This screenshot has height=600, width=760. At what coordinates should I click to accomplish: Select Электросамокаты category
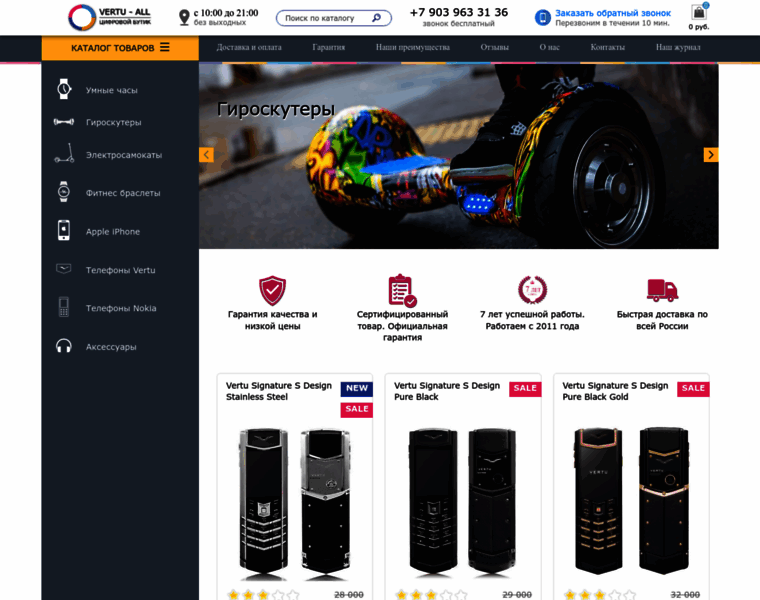coord(124,155)
